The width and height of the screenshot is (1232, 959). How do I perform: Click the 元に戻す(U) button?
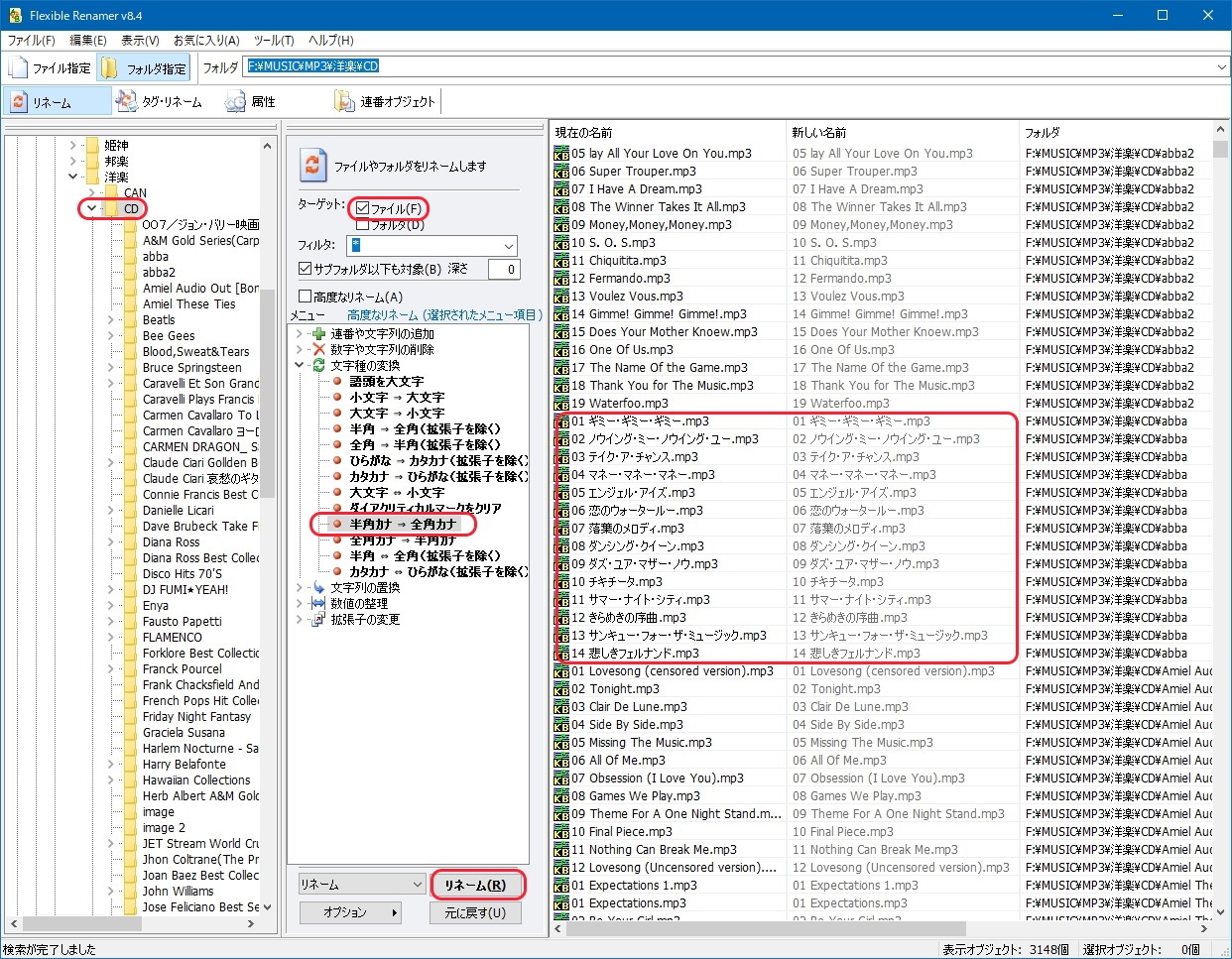[x=475, y=912]
